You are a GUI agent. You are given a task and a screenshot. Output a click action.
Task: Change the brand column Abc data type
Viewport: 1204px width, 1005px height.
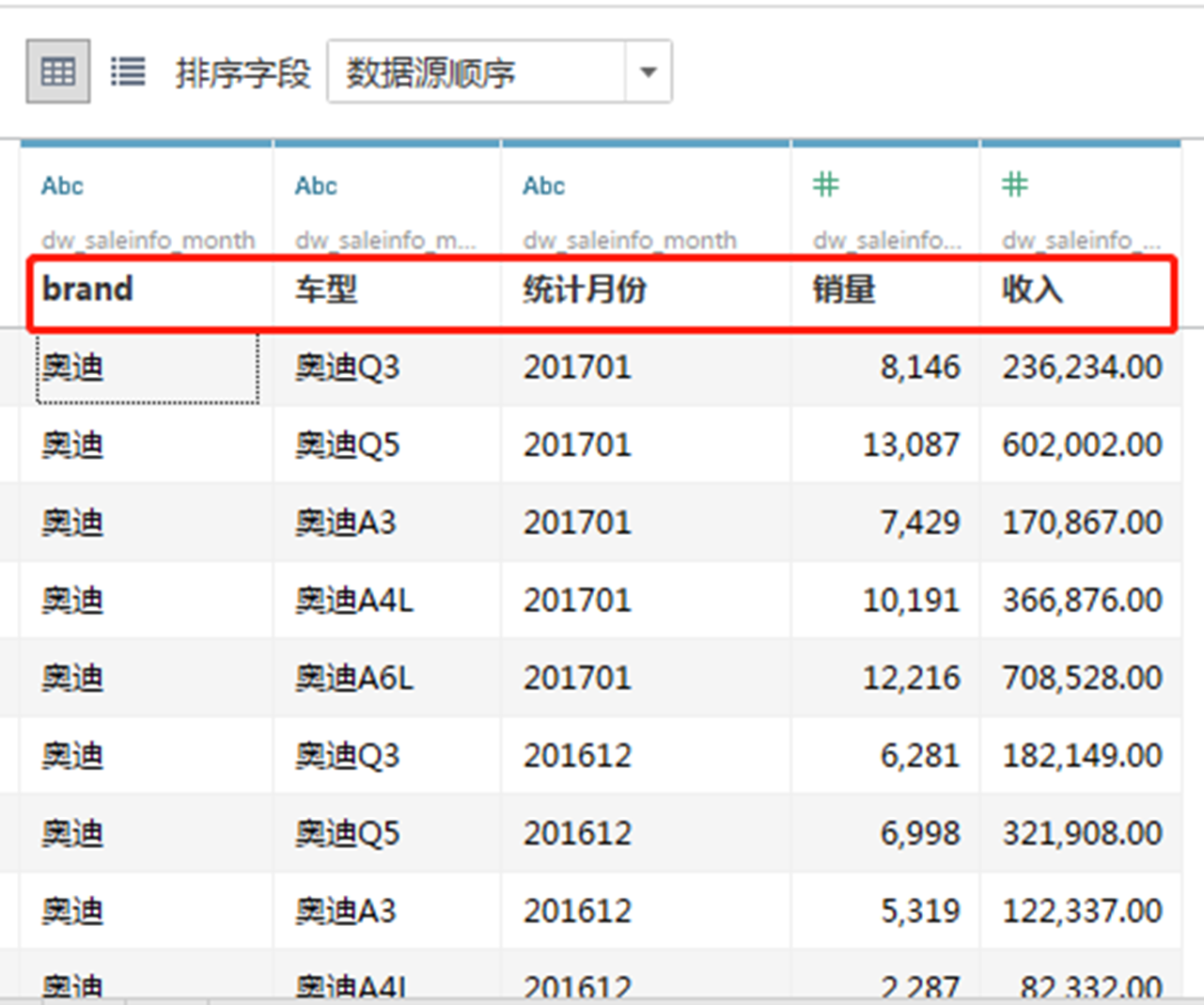click(x=62, y=186)
